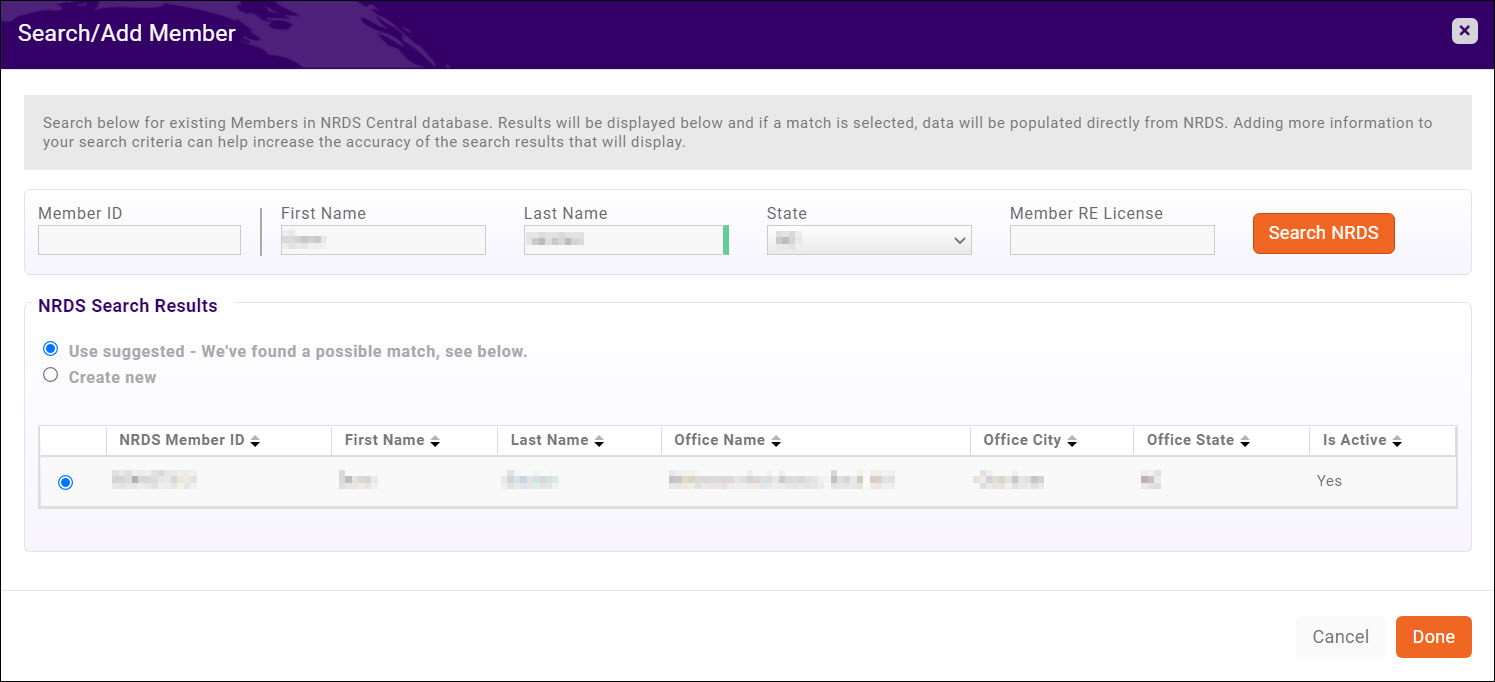1495x682 pixels.
Task: Click inside the Last Name field
Action: pyautogui.click(x=620, y=239)
